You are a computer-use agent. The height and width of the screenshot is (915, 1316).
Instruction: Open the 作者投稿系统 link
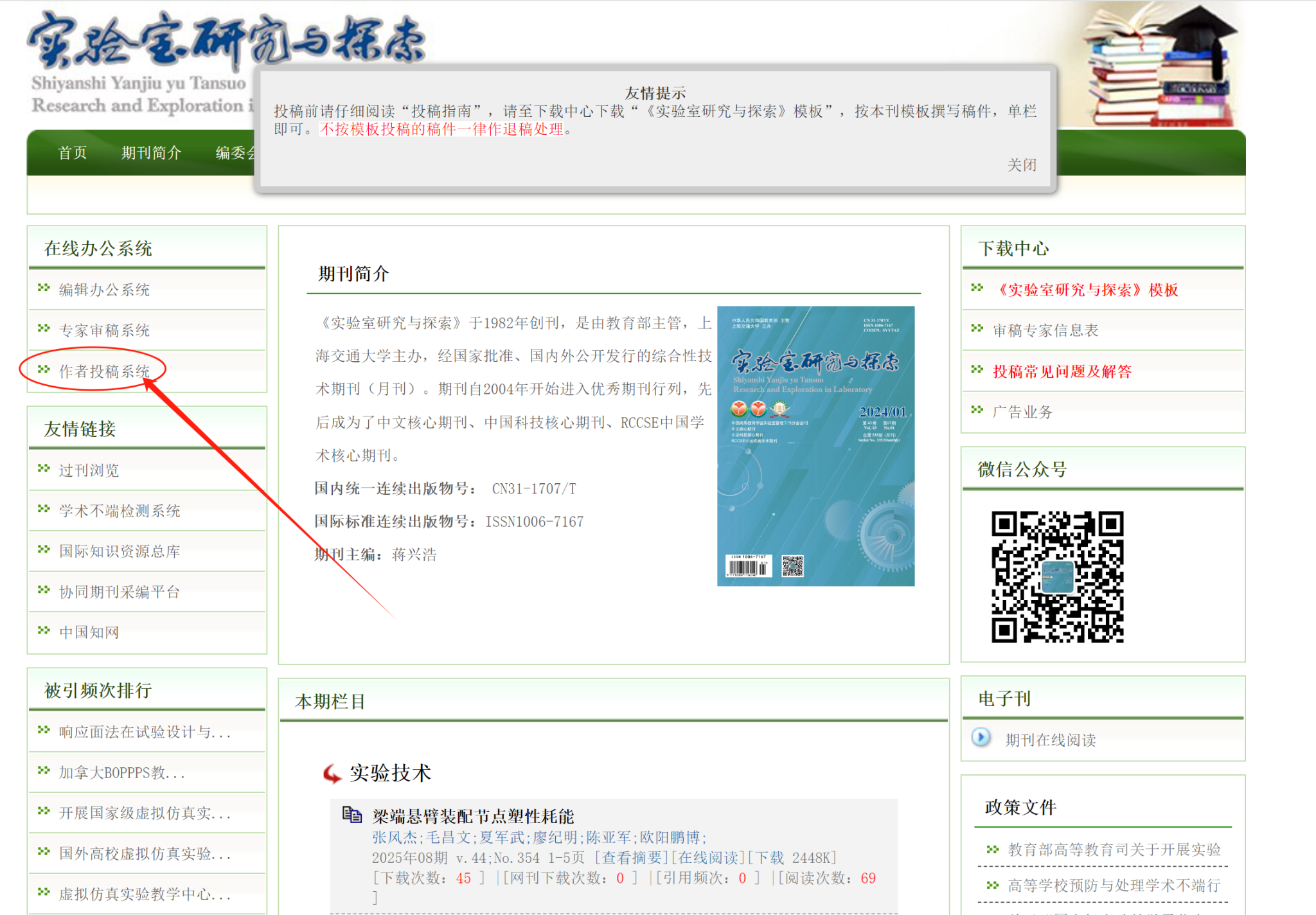104,371
